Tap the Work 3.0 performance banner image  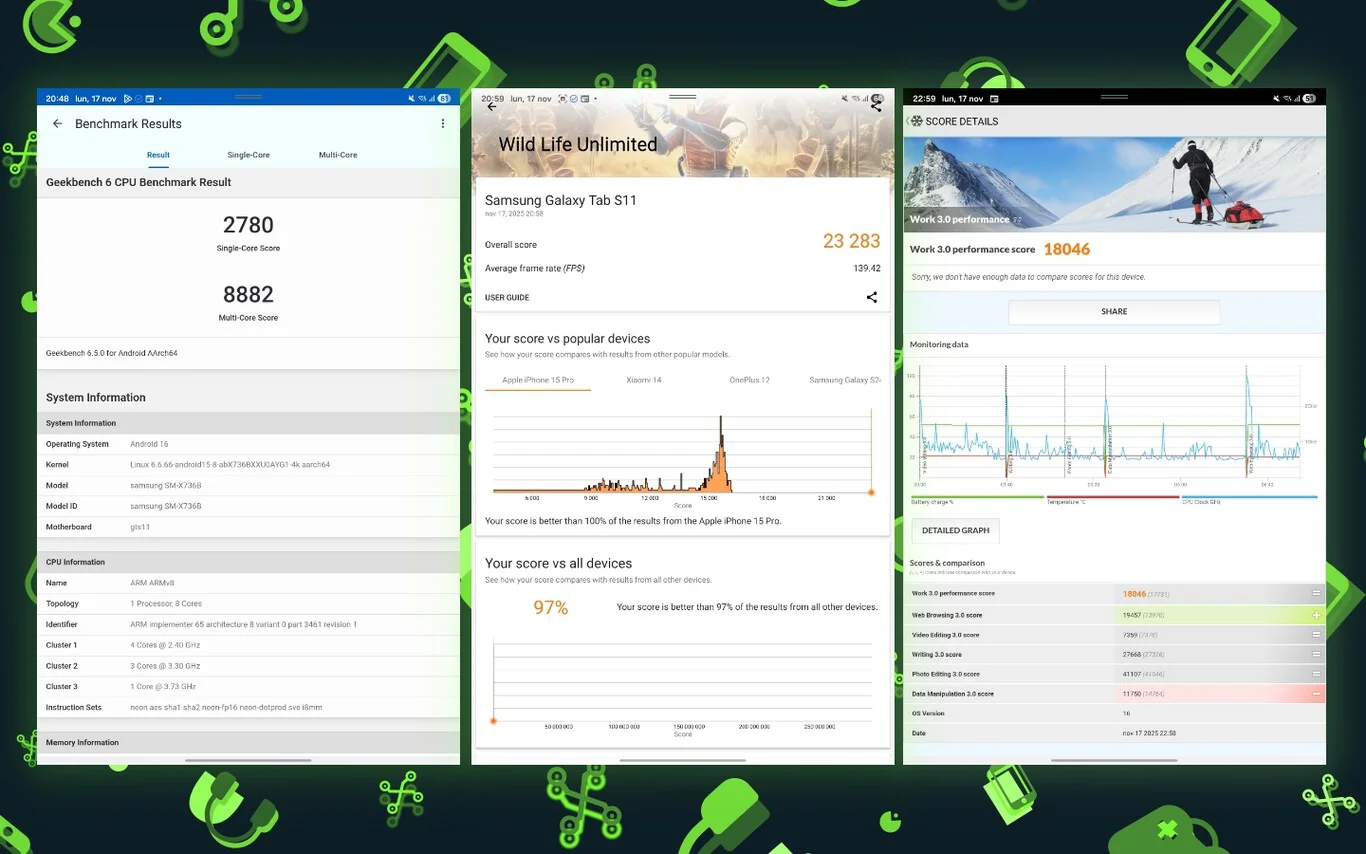[1114, 184]
